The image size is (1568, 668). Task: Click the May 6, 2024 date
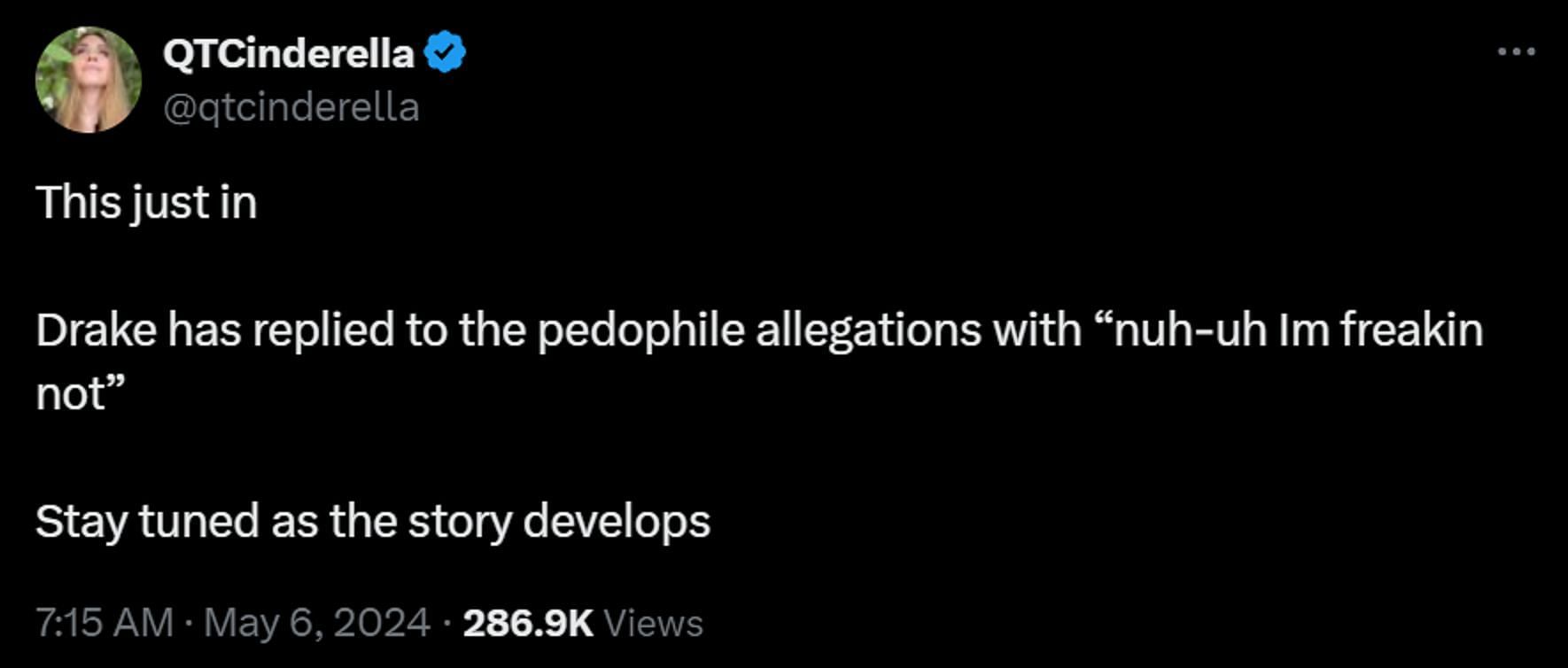(317, 623)
